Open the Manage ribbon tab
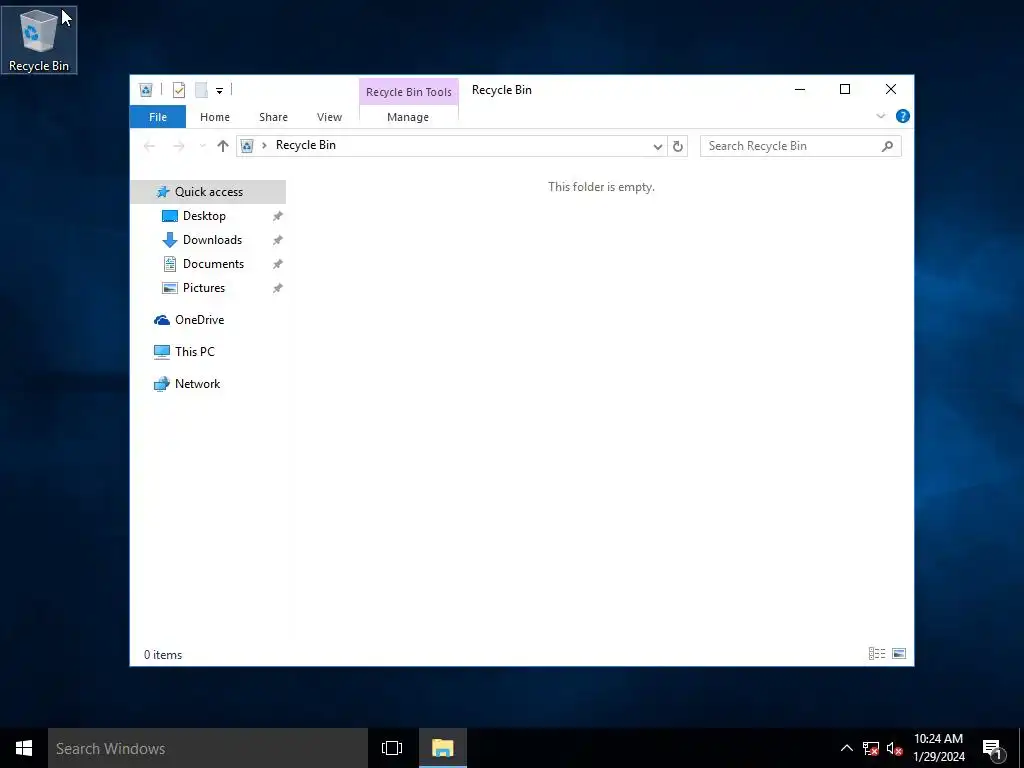This screenshot has width=1024, height=768. [x=408, y=117]
